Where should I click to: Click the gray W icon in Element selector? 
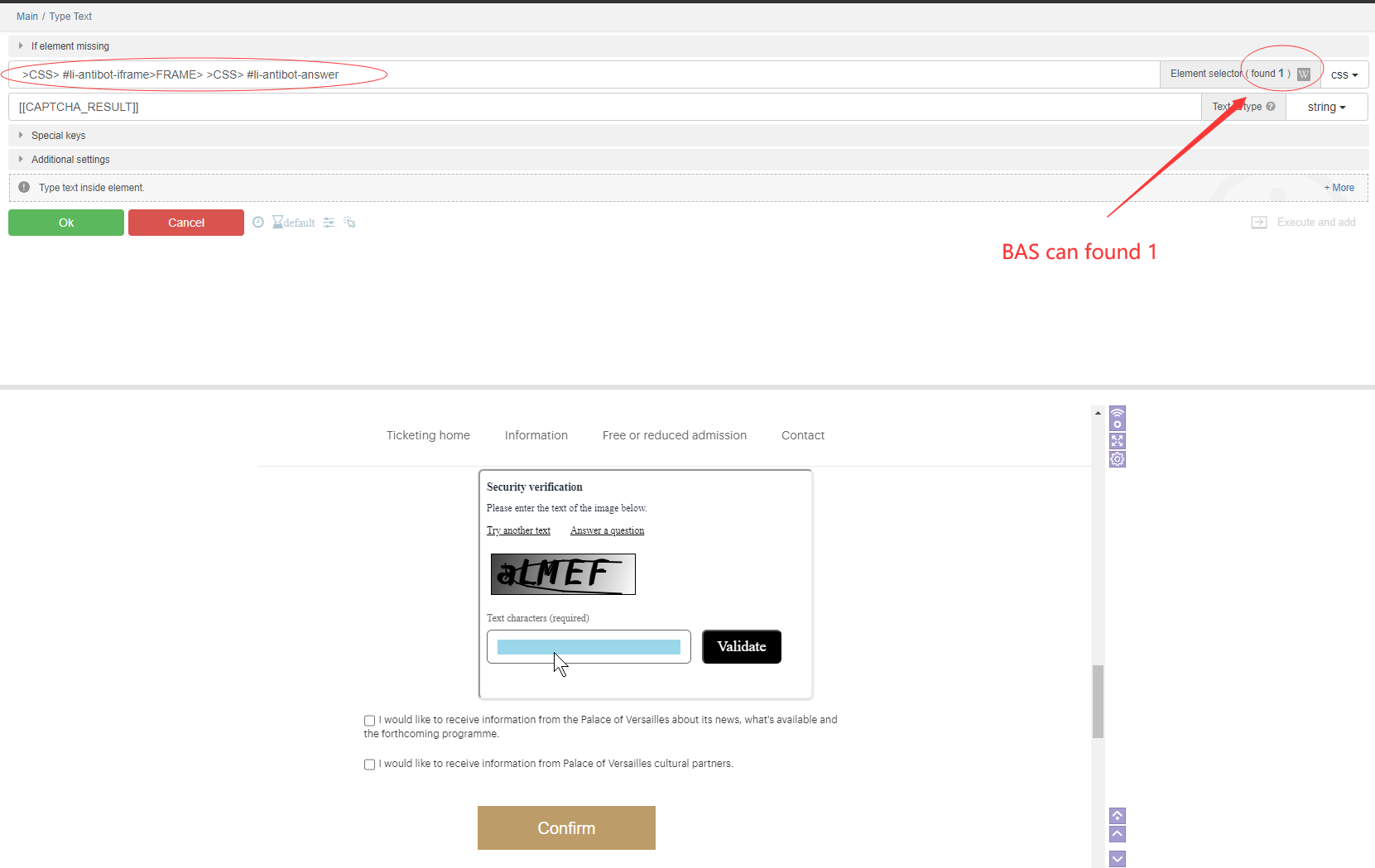coord(1304,74)
